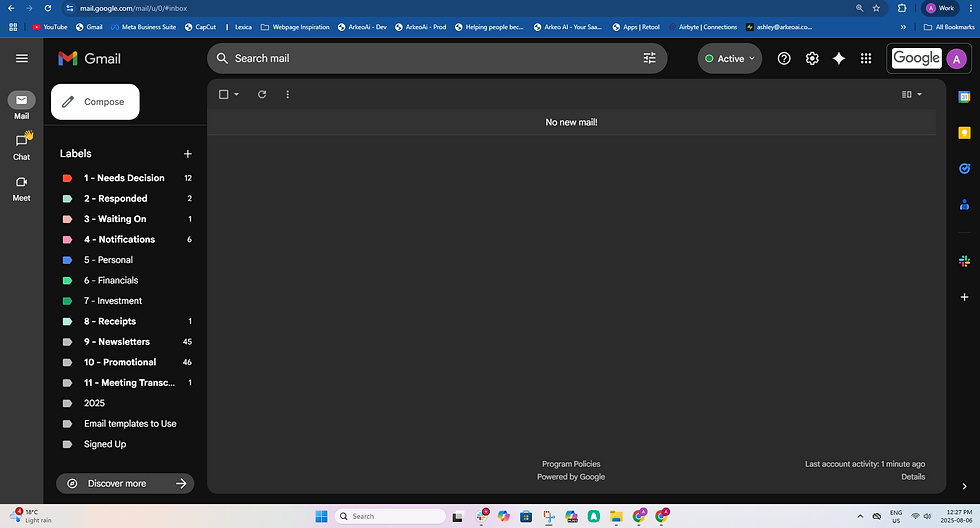Show more bookmarks chevron
This screenshot has height=528, width=980.
pyautogui.click(x=903, y=27)
